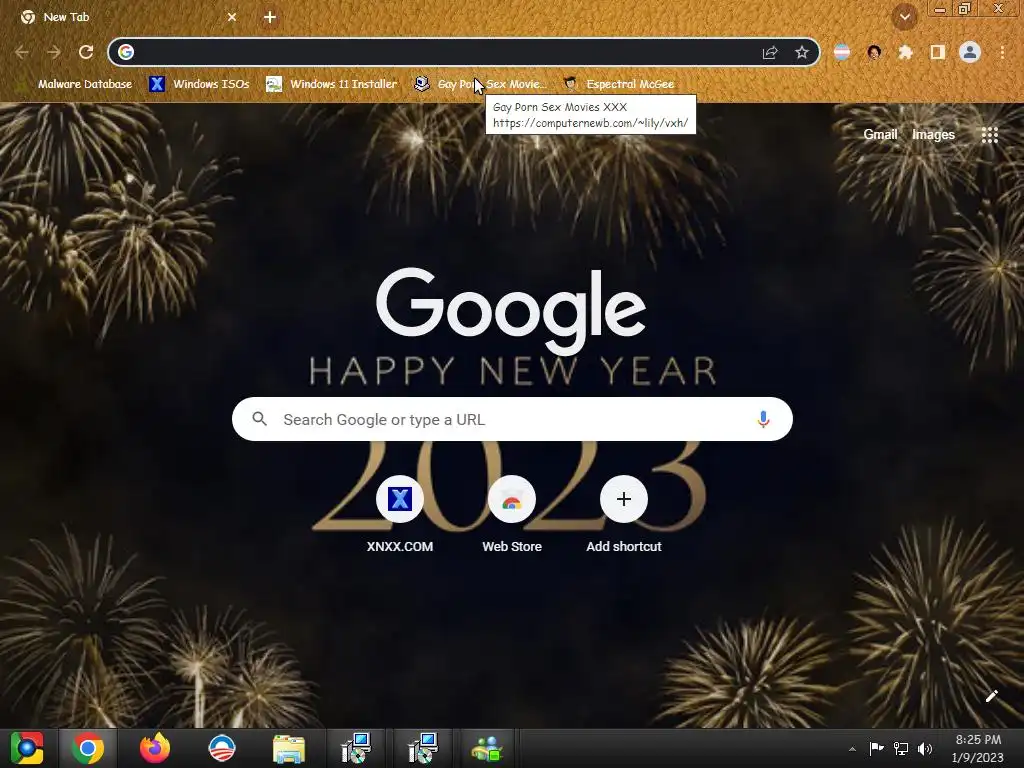Open the tab search dropdown arrow

pyautogui.click(x=905, y=17)
